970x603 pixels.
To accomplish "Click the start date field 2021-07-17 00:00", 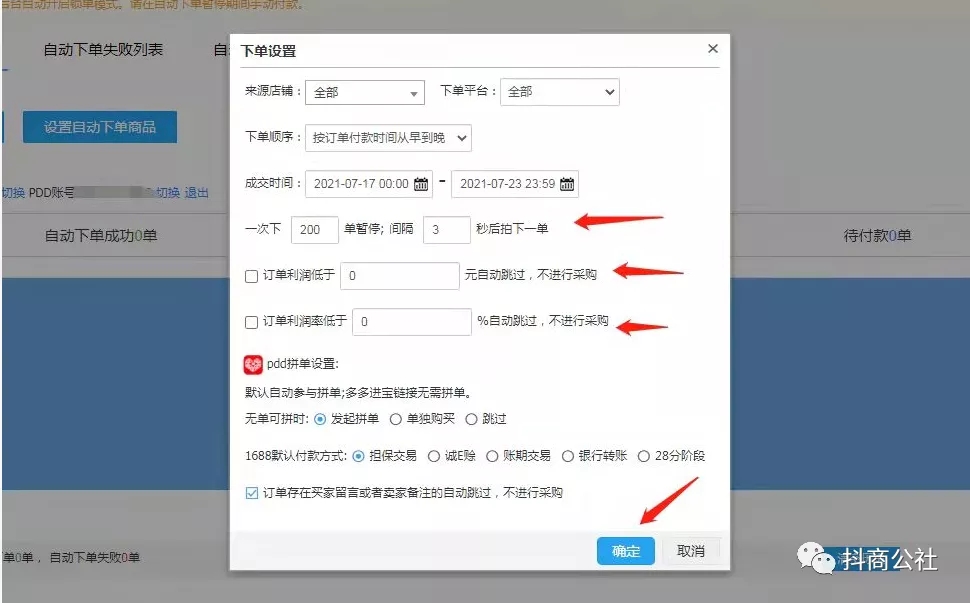I will point(369,184).
